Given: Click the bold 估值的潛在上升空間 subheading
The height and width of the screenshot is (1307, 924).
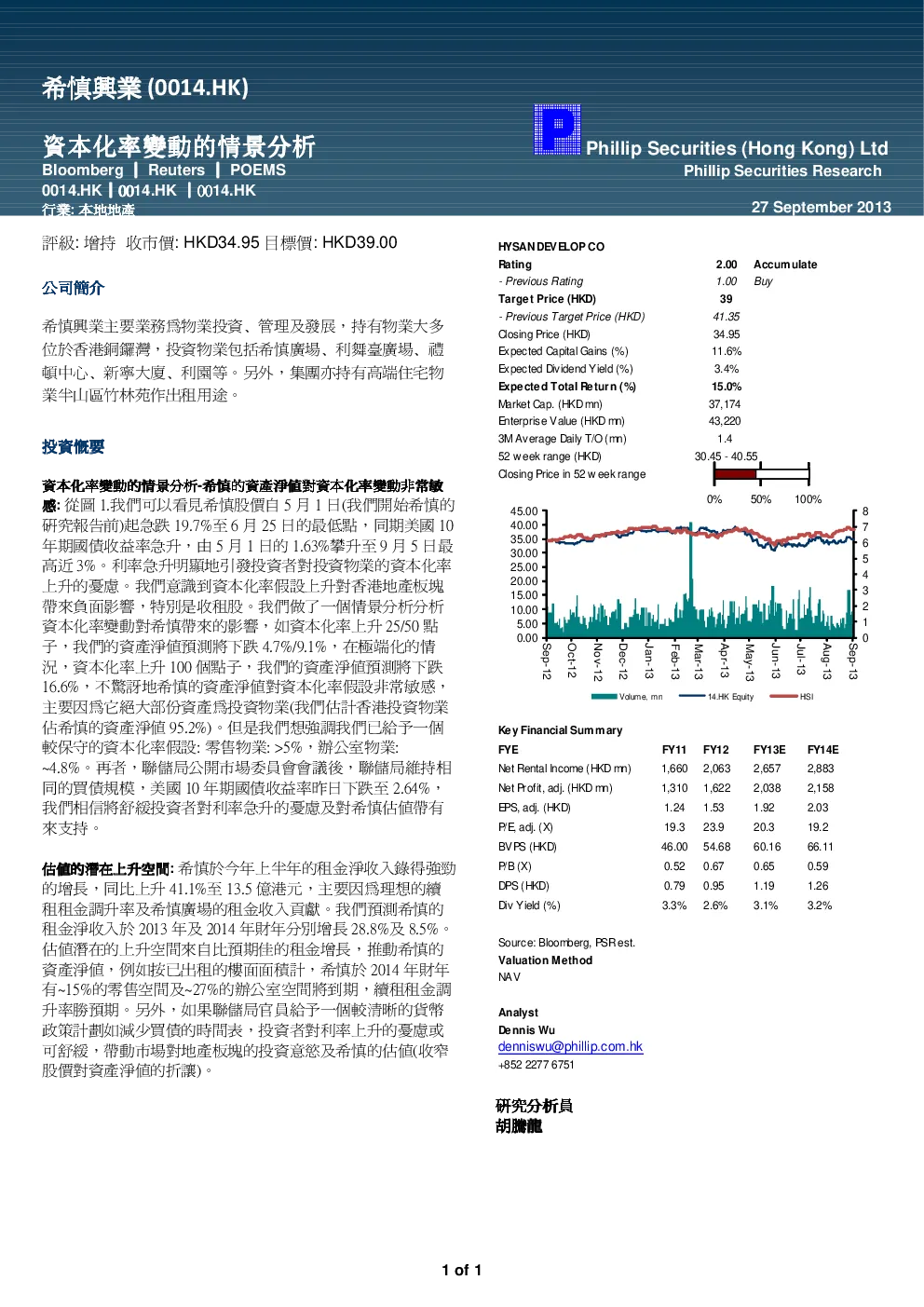Looking at the screenshot, I should tap(108, 869).
